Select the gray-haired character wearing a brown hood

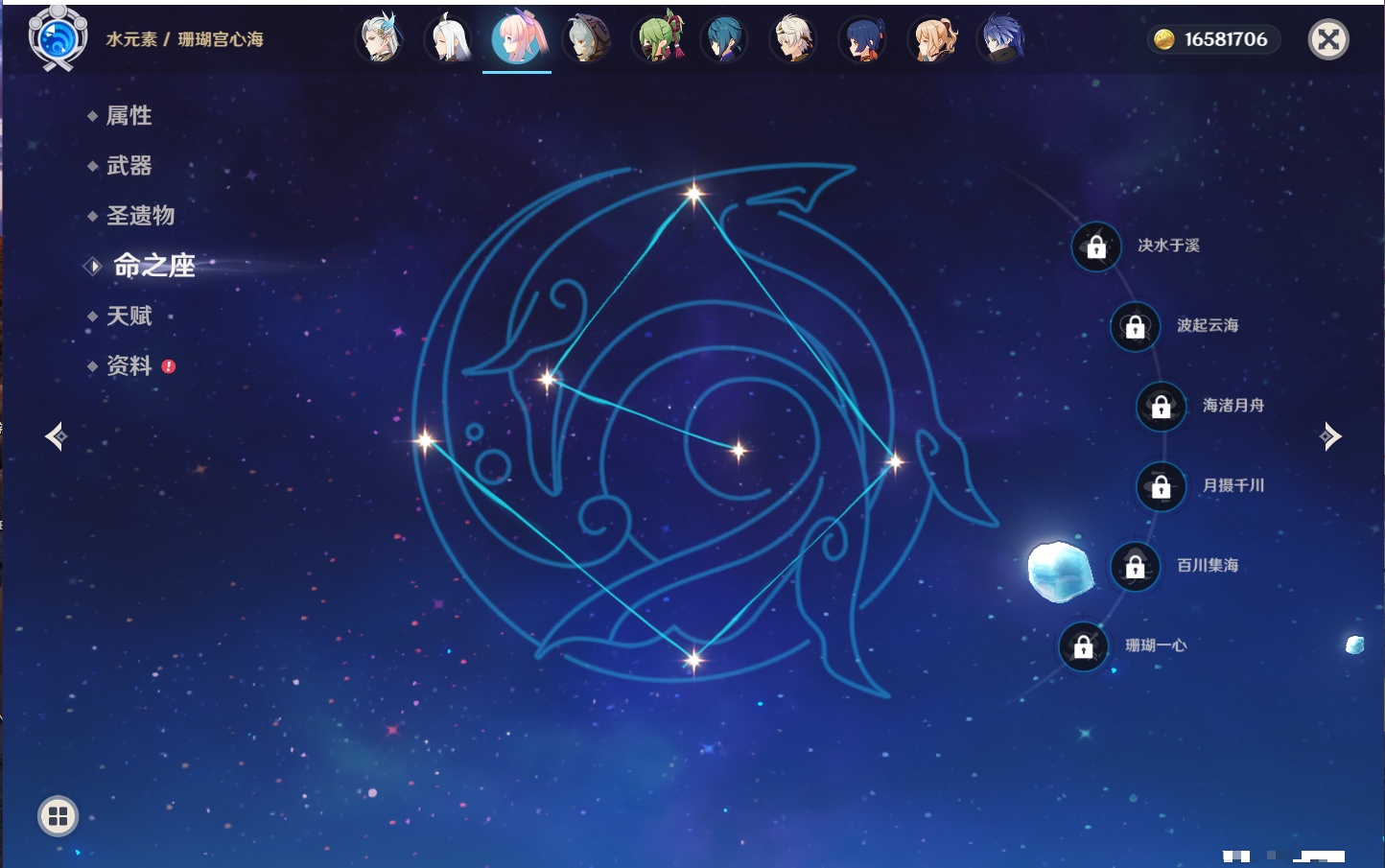[x=587, y=39]
